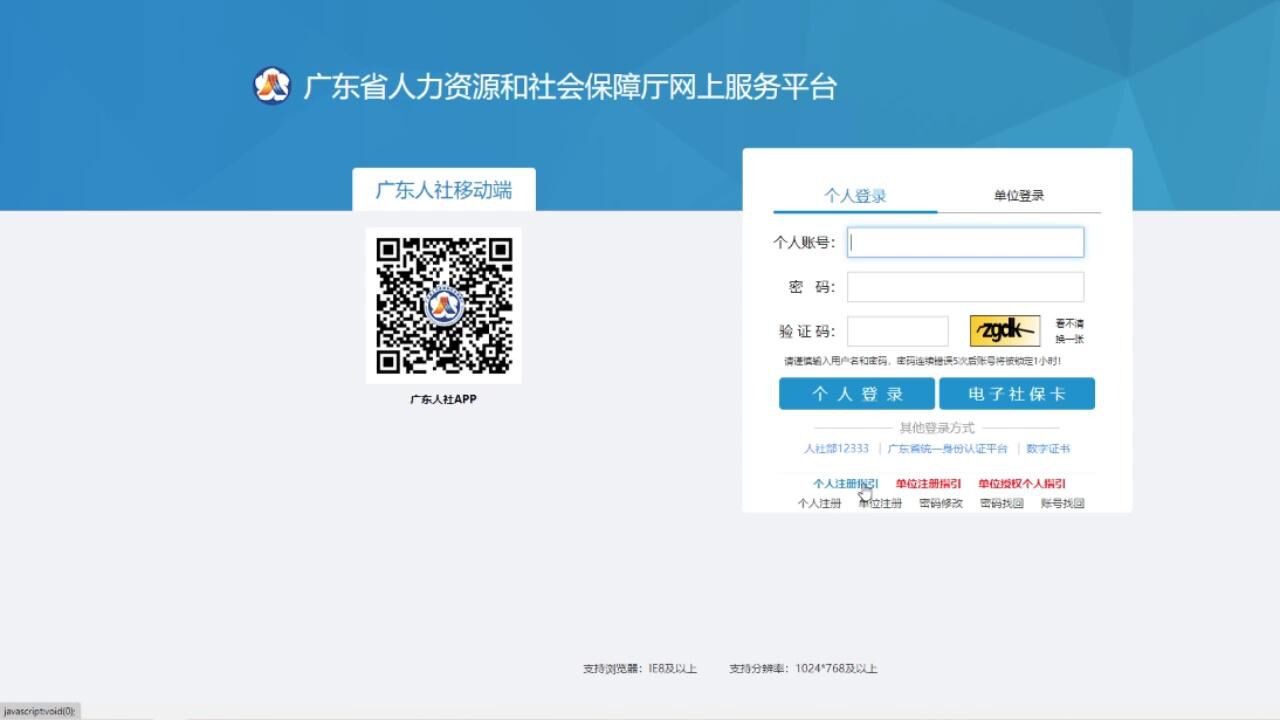Open the 个人注册 registration page
1280x720 pixels.
(820, 503)
